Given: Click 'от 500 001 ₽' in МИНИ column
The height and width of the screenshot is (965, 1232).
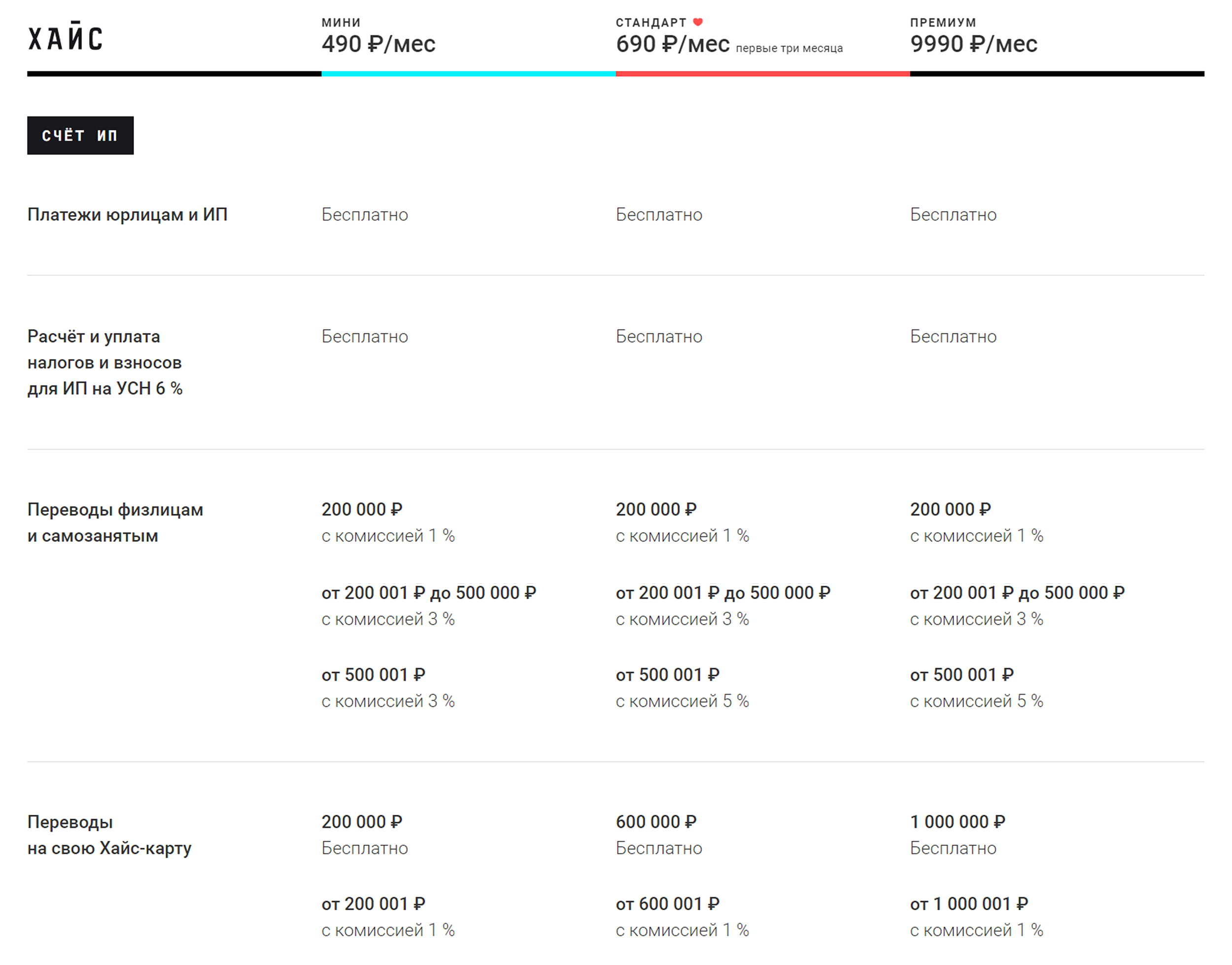Looking at the screenshot, I should pyautogui.click(x=373, y=674).
